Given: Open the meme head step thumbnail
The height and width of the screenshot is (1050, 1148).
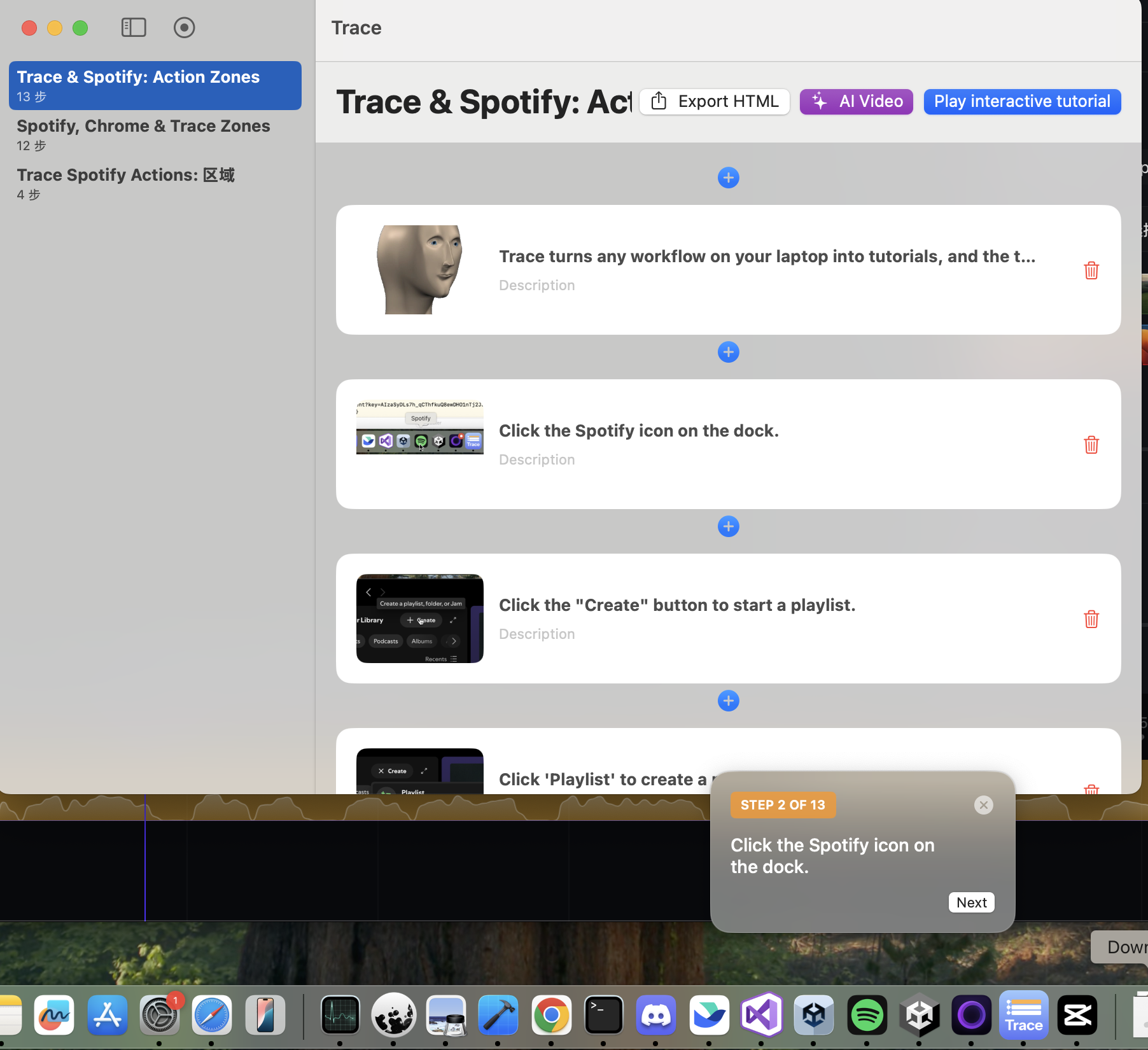Looking at the screenshot, I should click(420, 270).
